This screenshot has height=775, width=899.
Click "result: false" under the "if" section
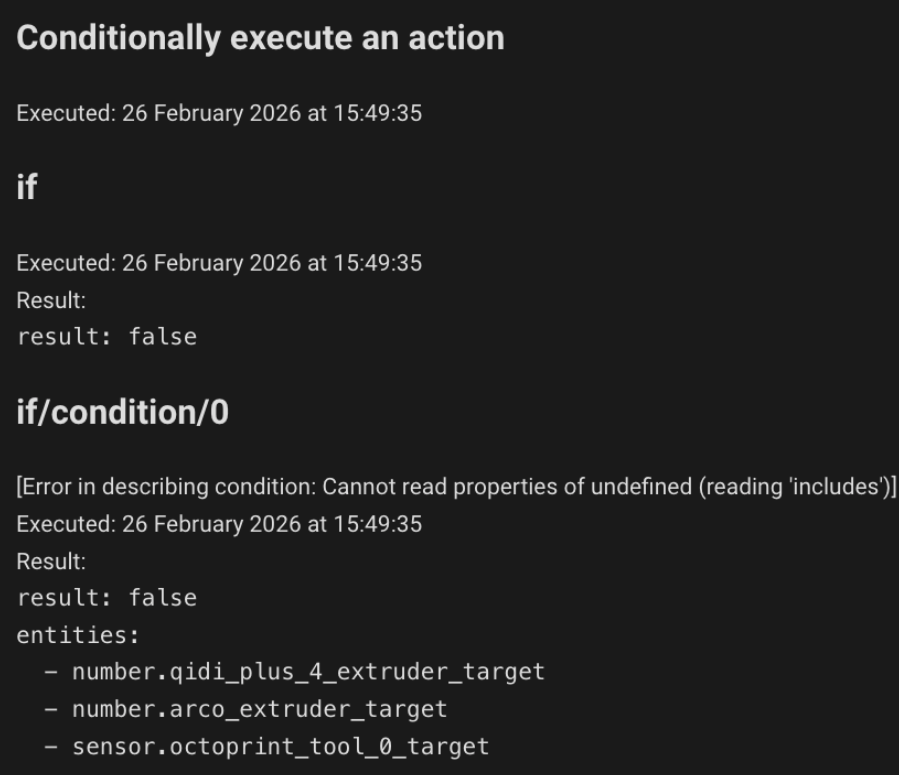click(107, 337)
